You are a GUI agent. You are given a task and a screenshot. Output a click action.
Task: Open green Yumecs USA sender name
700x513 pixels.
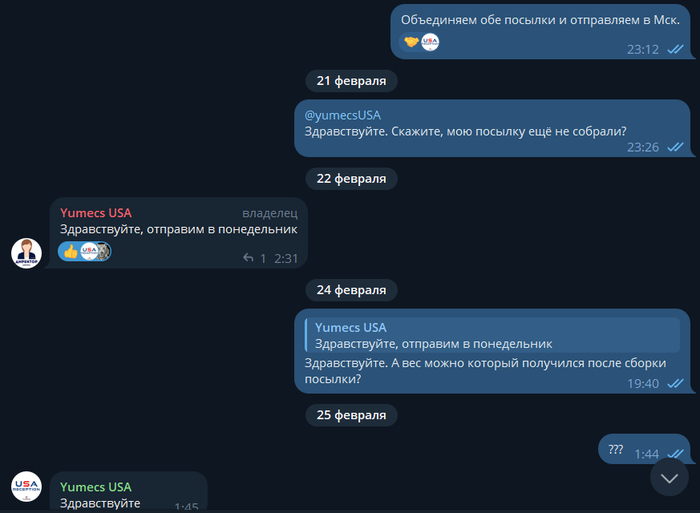click(96, 487)
